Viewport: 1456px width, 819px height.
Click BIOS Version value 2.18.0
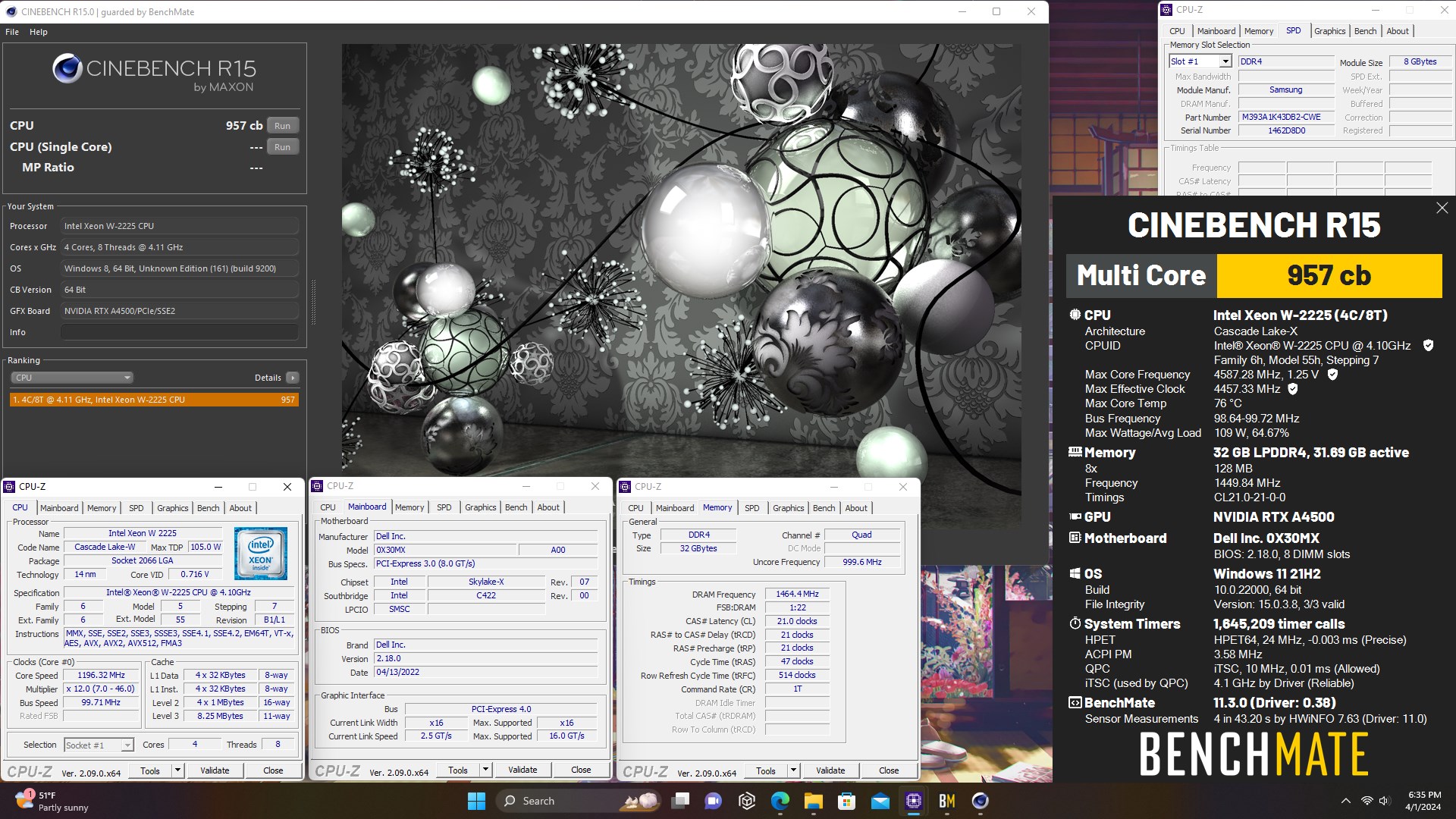pos(486,659)
